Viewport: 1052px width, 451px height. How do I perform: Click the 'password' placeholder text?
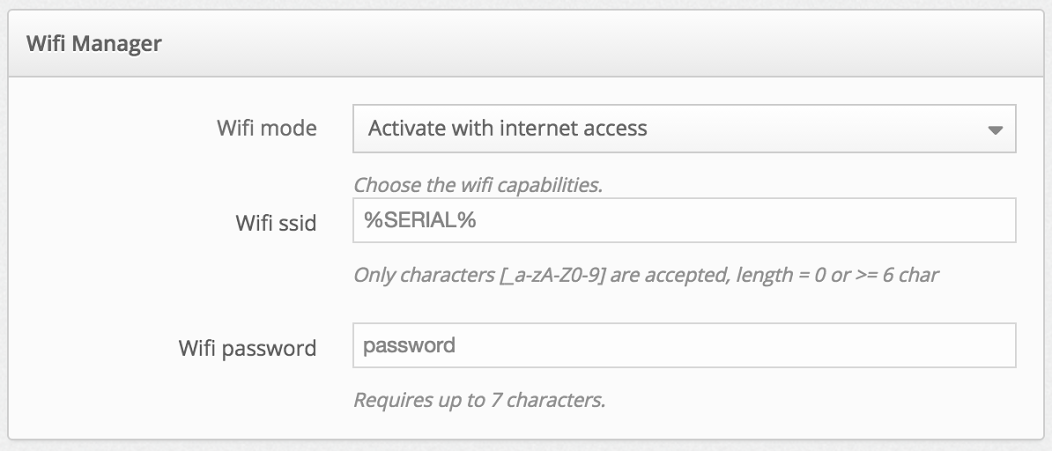409,346
